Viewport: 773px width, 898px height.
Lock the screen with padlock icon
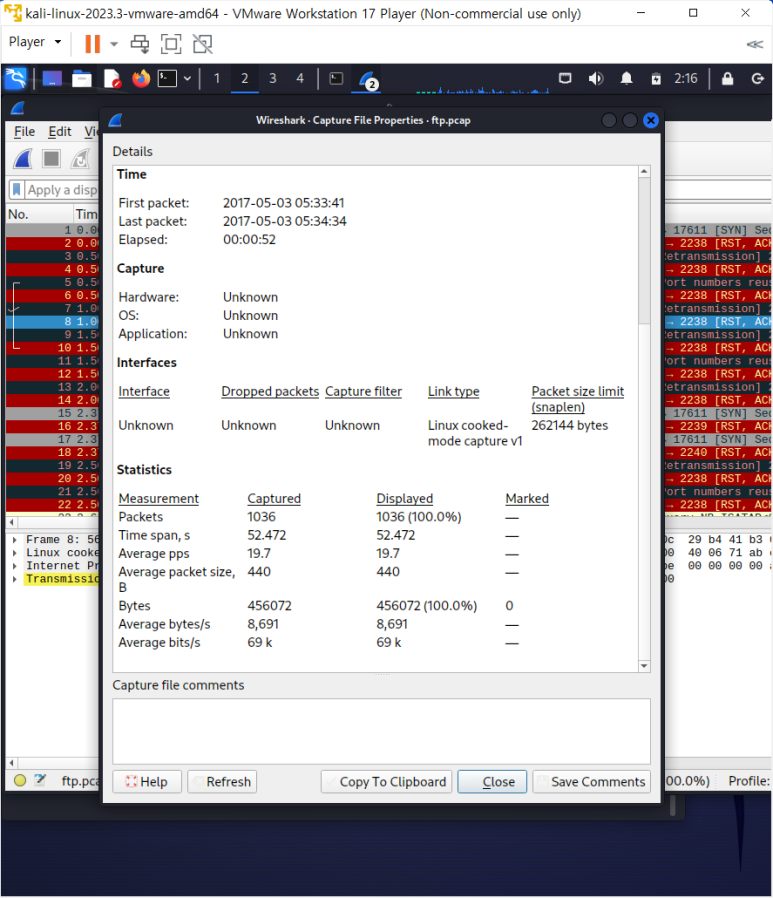point(727,78)
